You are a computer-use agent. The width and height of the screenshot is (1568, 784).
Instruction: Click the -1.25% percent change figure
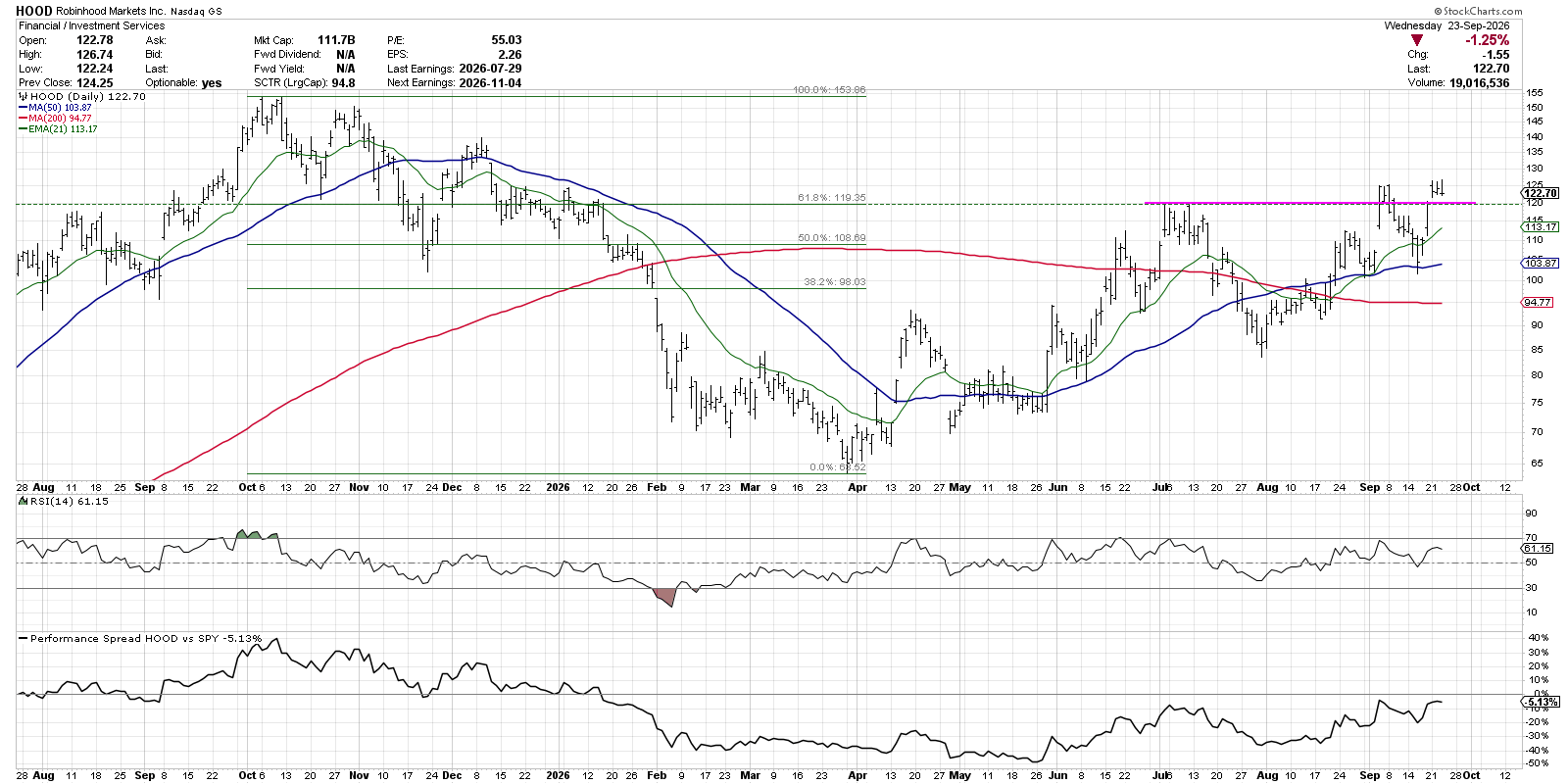(x=1487, y=40)
